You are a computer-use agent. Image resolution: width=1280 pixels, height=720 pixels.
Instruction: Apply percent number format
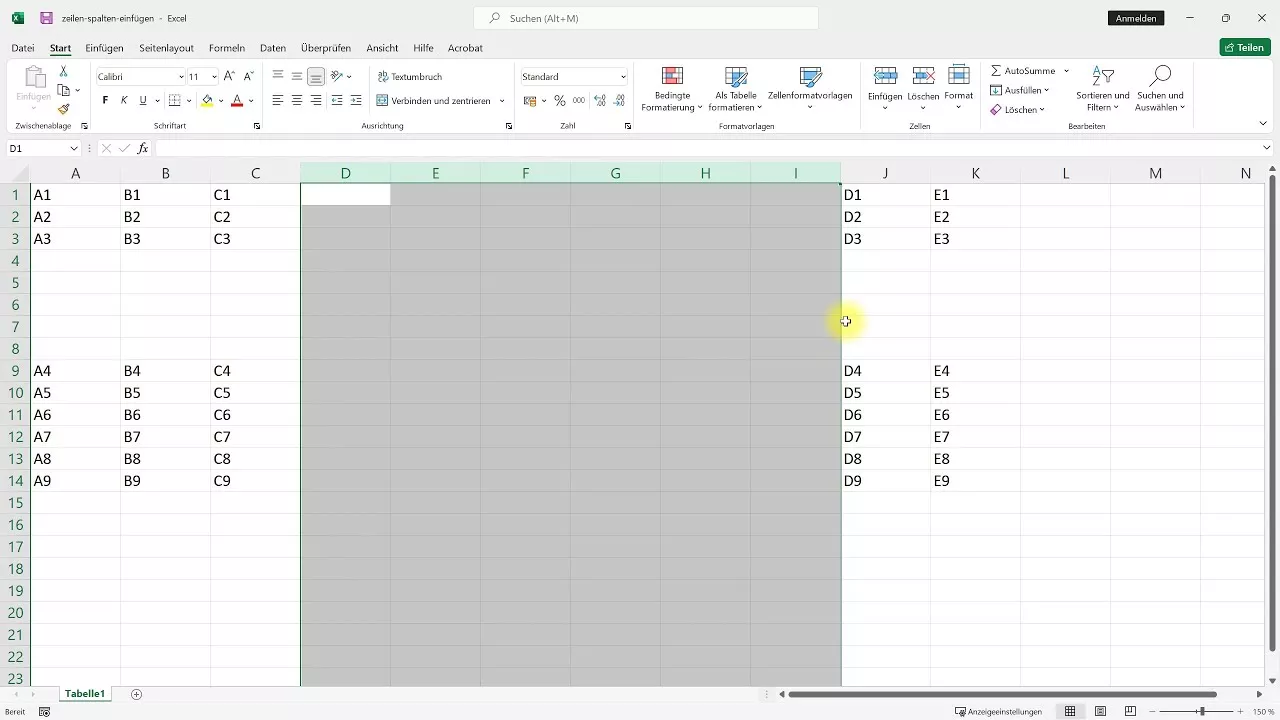click(x=560, y=100)
